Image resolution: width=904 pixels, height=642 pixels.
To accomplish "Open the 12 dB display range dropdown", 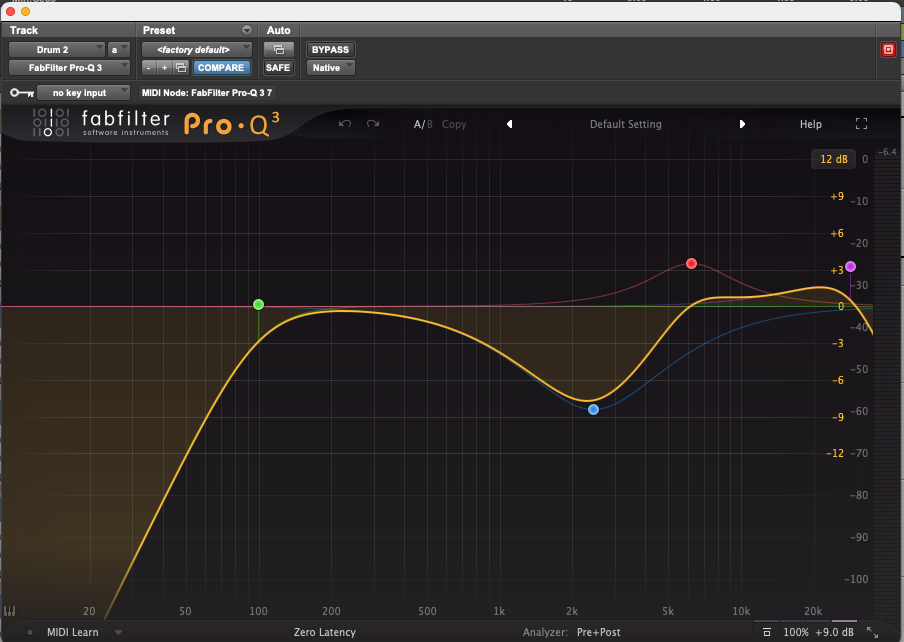I will click(x=834, y=159).
